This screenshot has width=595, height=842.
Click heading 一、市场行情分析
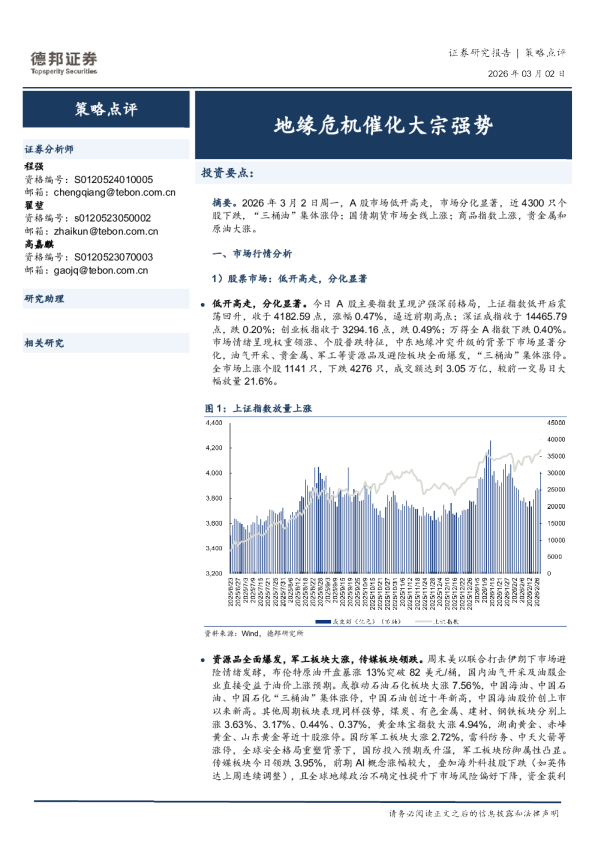(x=252, y=253)
